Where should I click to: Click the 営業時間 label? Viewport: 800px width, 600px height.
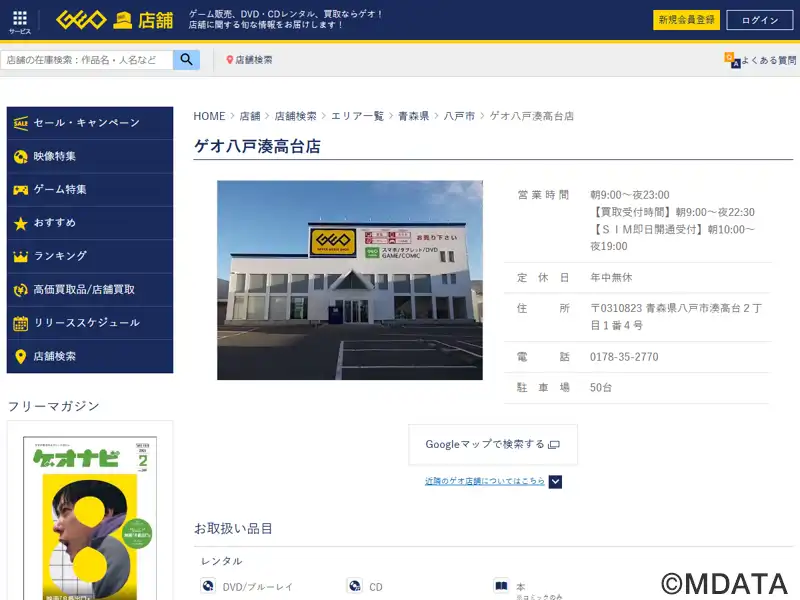tap(543, 195)
